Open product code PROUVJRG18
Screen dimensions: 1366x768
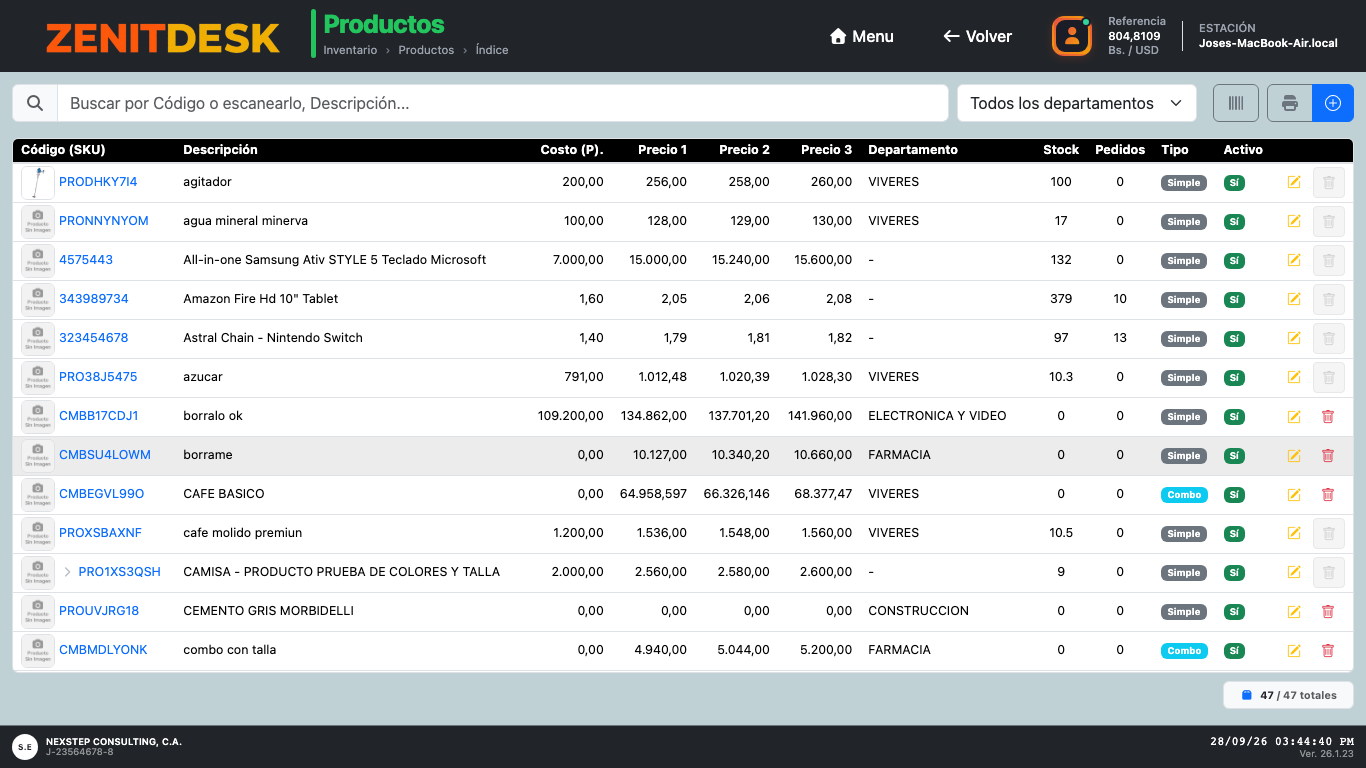click(x=99, y=611)
